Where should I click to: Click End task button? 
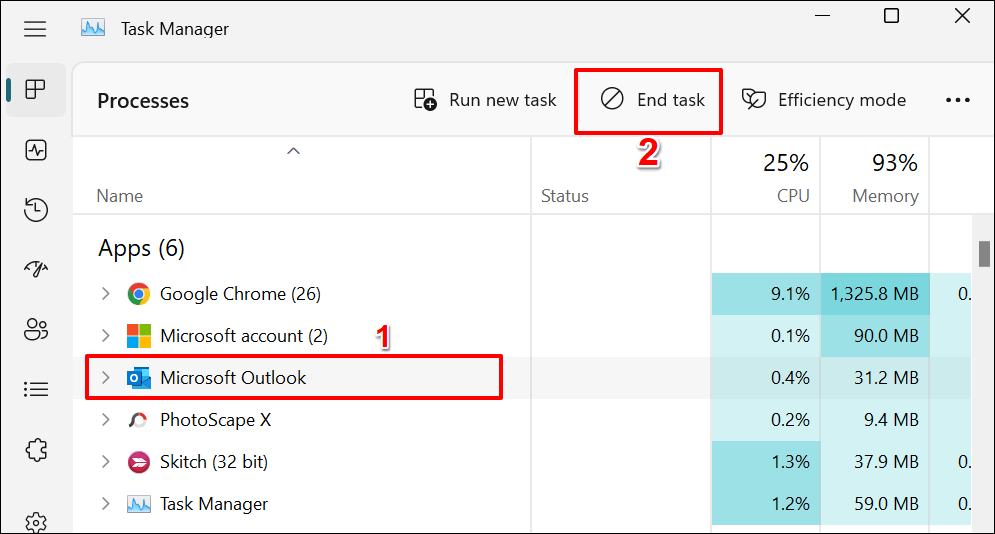(x=652, y=100)
